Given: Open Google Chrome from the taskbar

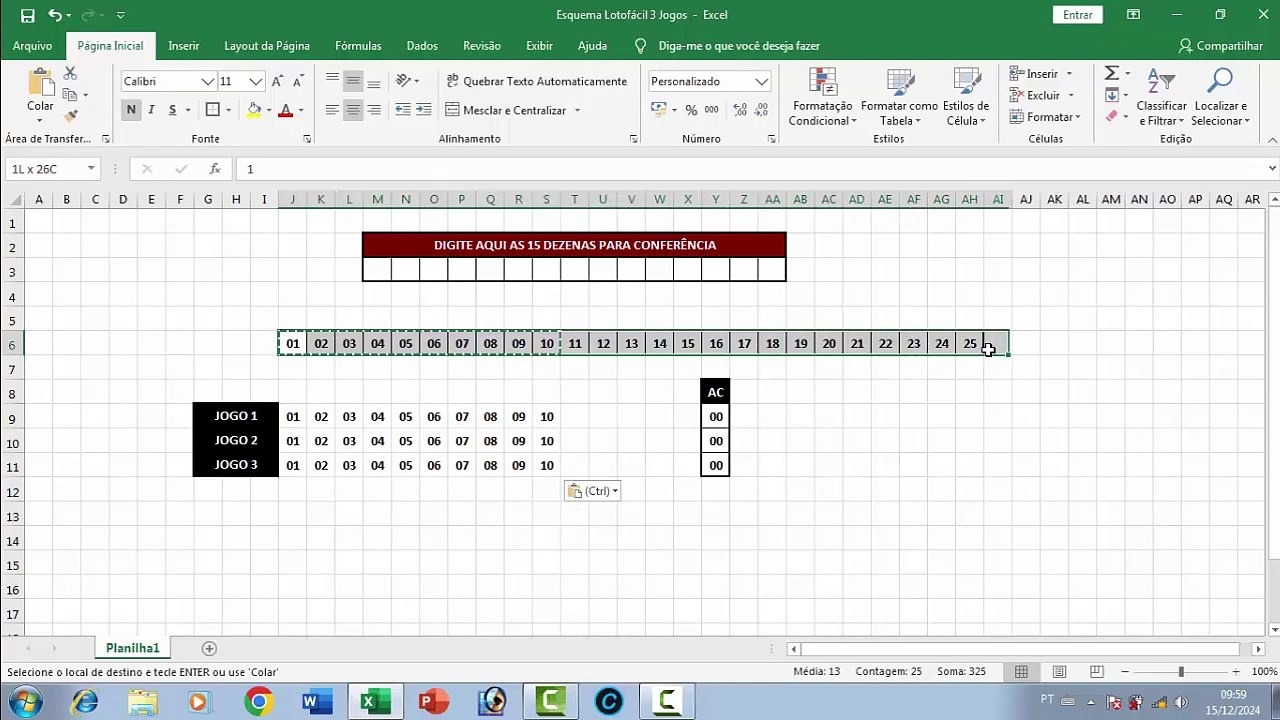Looking at the screenshot, I should pyautogui.click(x=259, y=702).
